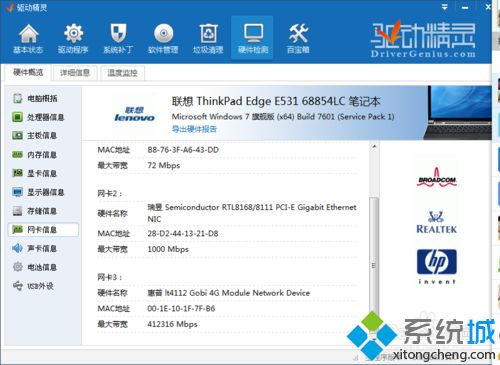Click the Broadcom logo
The image size is (500, 365).
point(437,177)
